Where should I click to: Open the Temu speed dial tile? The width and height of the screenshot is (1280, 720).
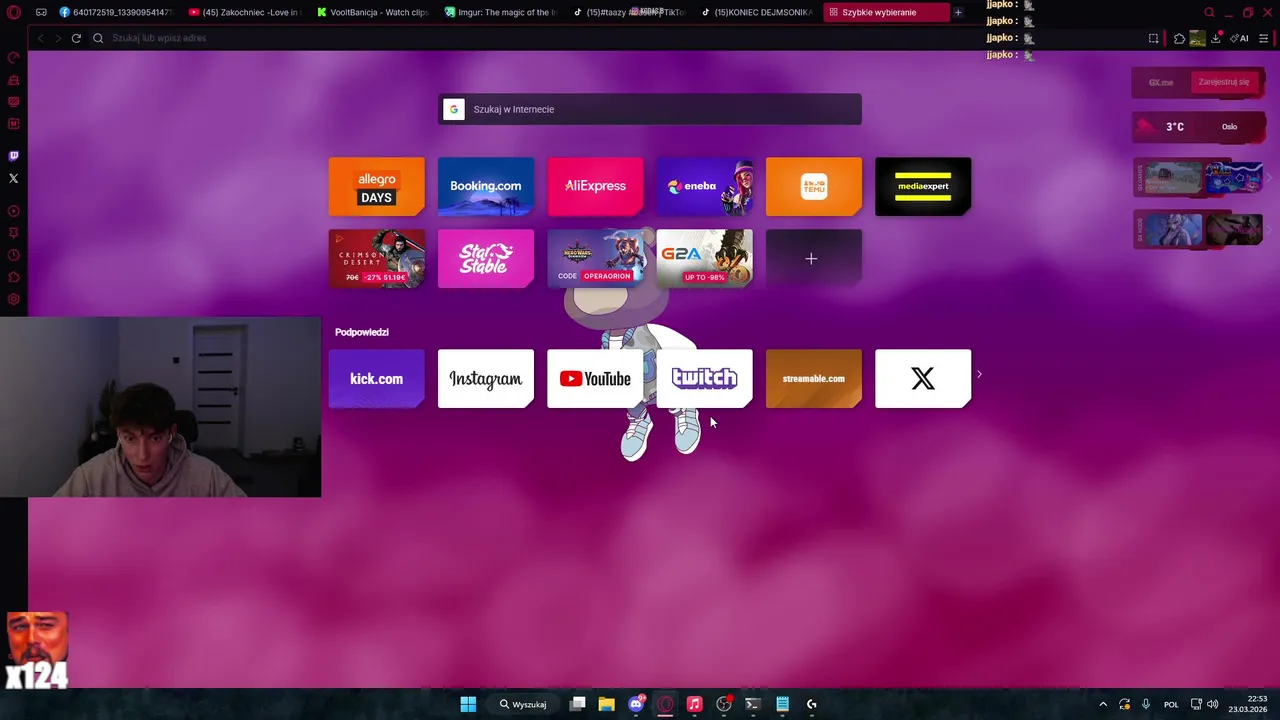(x=814, y=186)
